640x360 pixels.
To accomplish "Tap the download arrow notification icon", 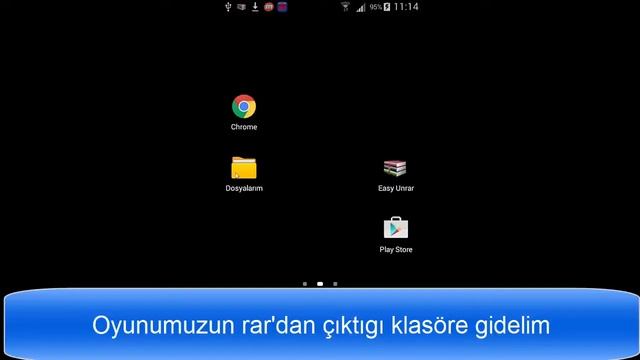I will point(255,7).
